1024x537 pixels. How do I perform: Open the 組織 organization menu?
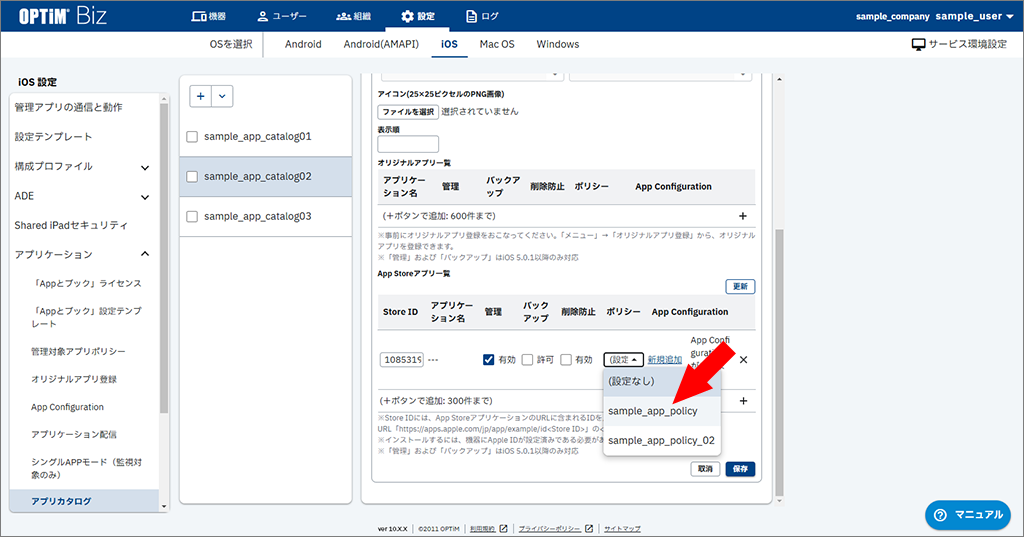[x=353, y=16]
